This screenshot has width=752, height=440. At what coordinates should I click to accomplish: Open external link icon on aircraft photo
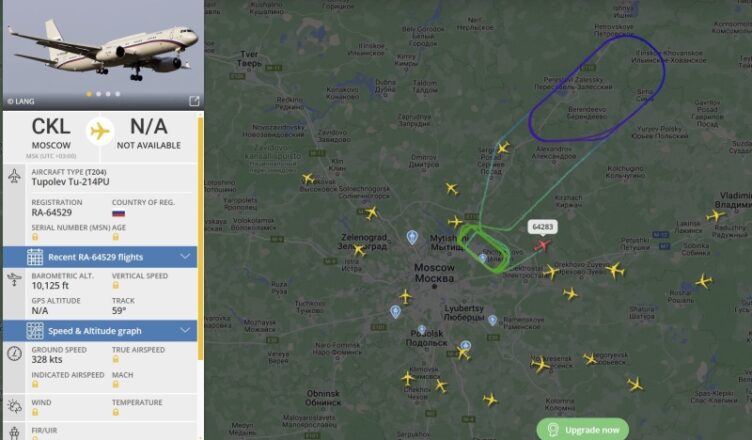194,101
